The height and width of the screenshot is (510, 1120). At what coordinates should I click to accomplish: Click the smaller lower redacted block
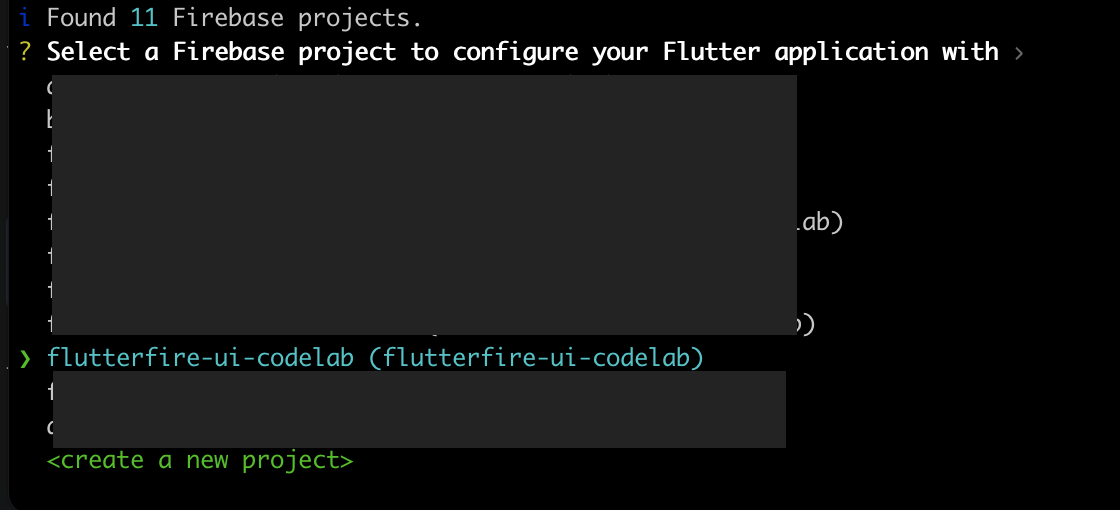(x=419, y=409)
